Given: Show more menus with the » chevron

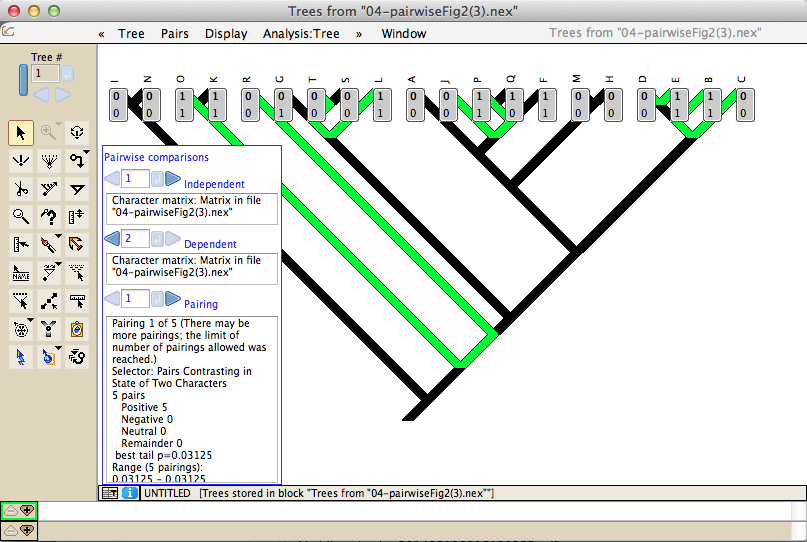Looking at the screenshot, I should click(x=359, y=33).
